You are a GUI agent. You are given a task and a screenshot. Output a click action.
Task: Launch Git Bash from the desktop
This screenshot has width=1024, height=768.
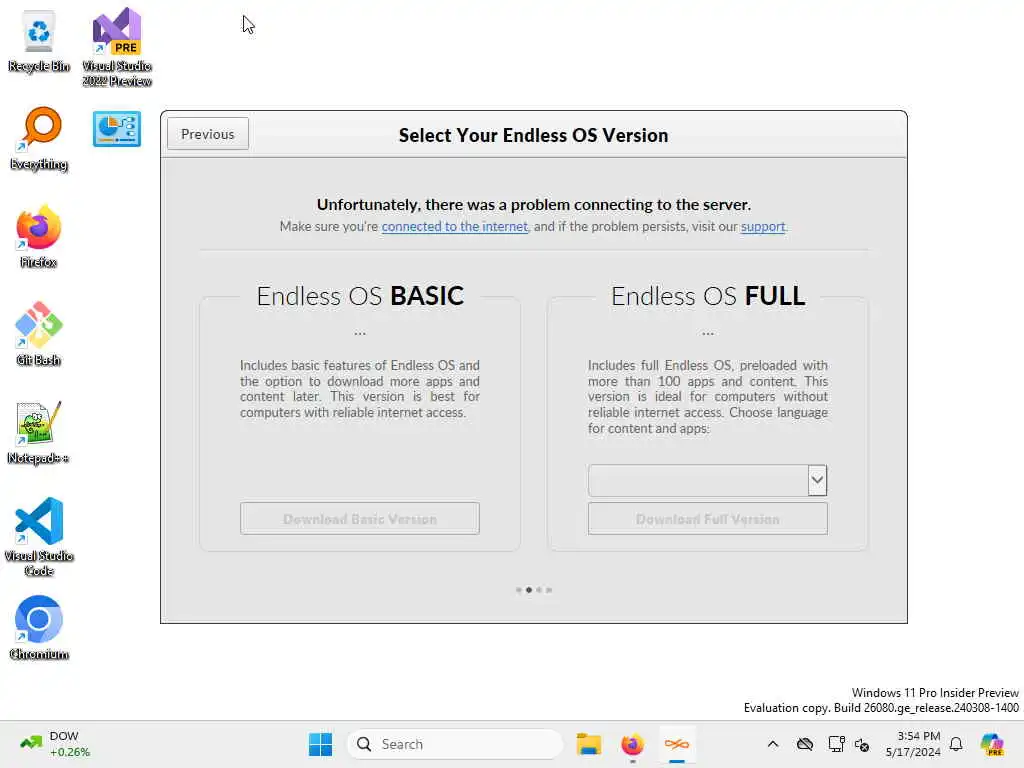coord(39,334)
